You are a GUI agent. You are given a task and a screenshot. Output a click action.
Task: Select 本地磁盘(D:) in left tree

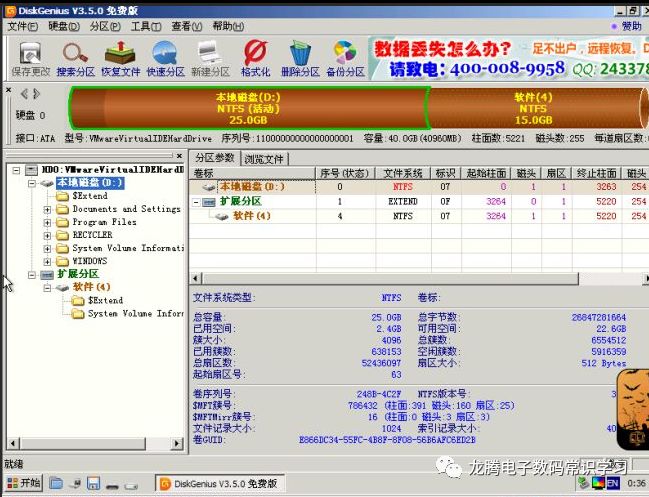point(90,182)
